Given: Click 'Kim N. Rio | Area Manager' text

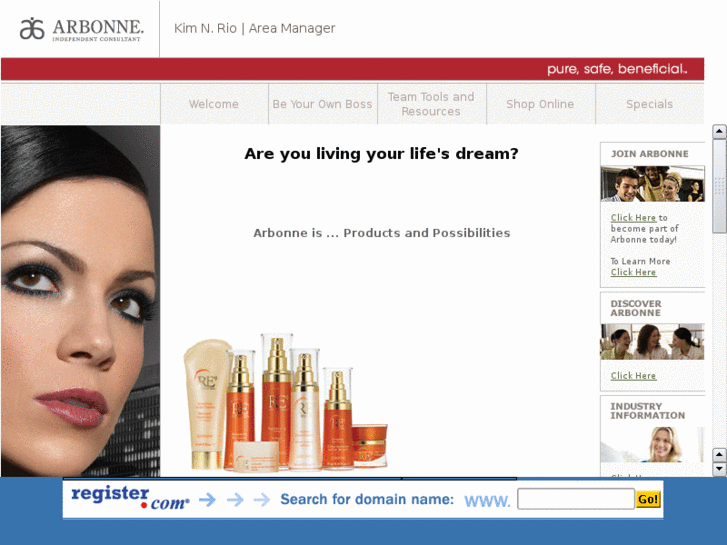Looking at the screenshot, I should pyautogui.click(x=255, y=28).
